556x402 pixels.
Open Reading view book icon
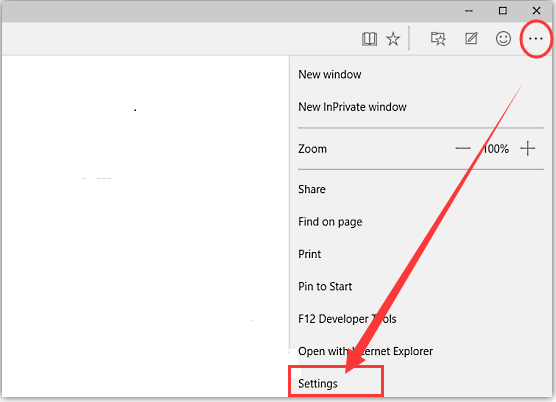click(x=369, y=39)
